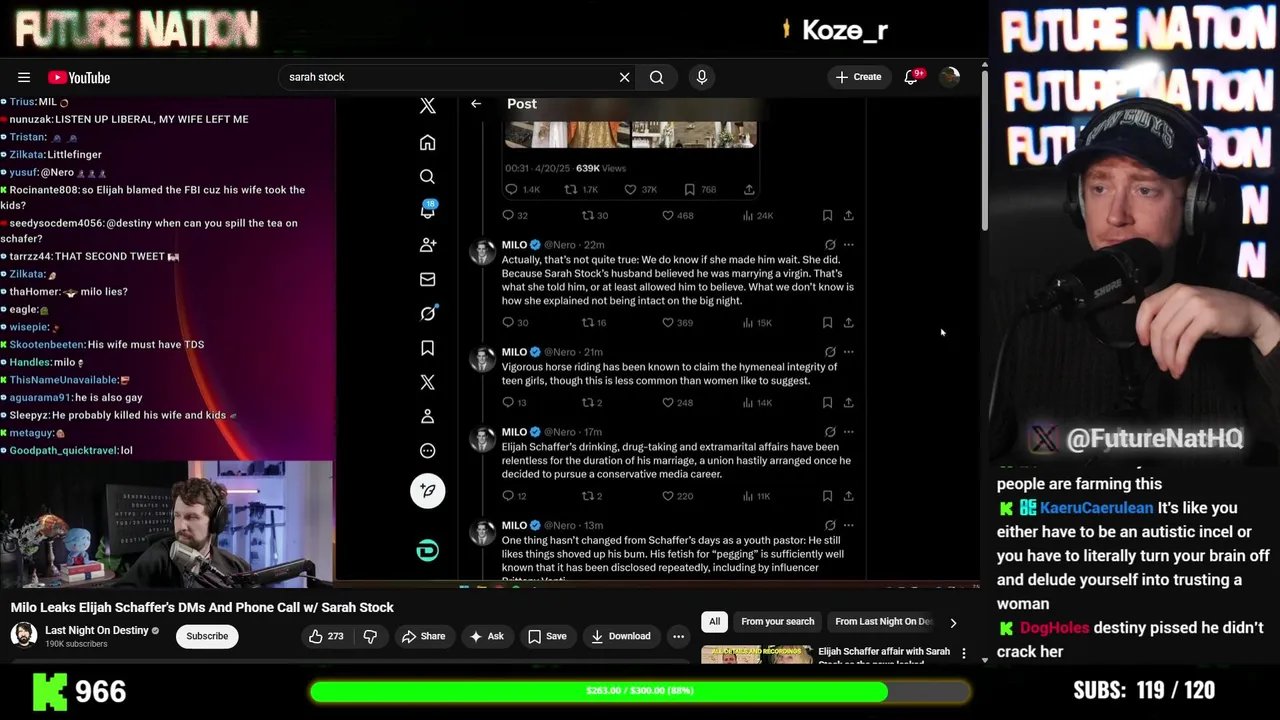Open X Bookmarks icon in sidebar
Image resolution: width=1280 pixels, height=720 pixels.
point(427,348)
